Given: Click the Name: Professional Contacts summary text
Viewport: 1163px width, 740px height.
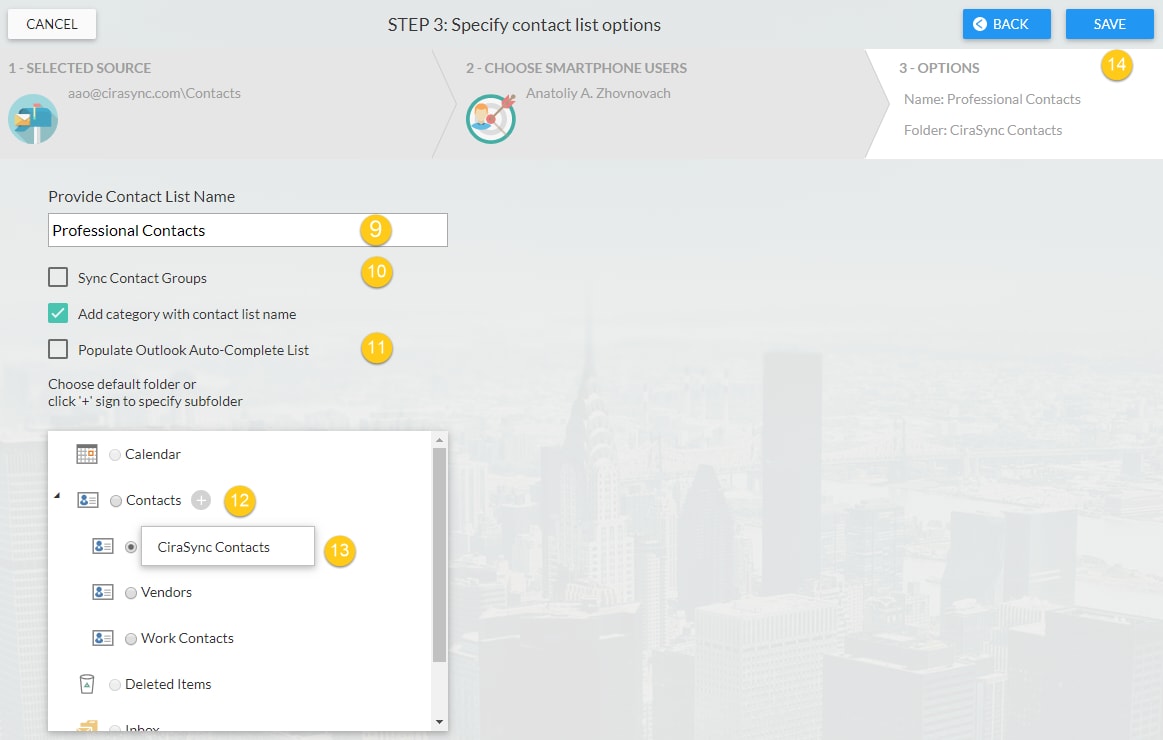Looking at the screenshot, I should pyautogui.click(x=992, y=99).
